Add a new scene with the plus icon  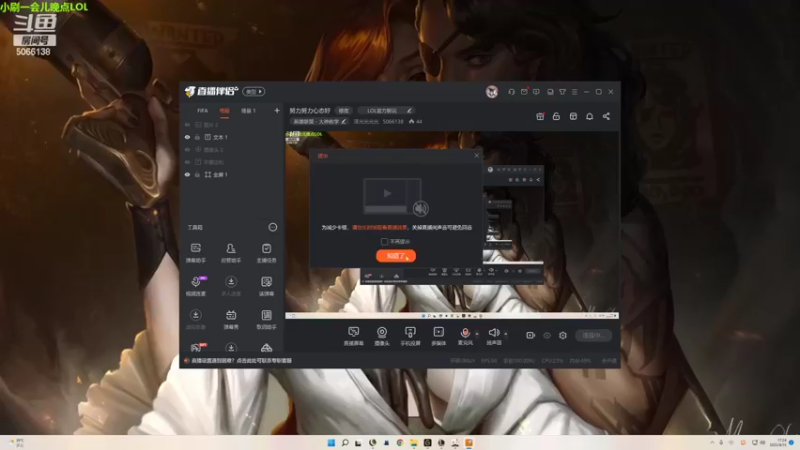click(x=277, y=110)
